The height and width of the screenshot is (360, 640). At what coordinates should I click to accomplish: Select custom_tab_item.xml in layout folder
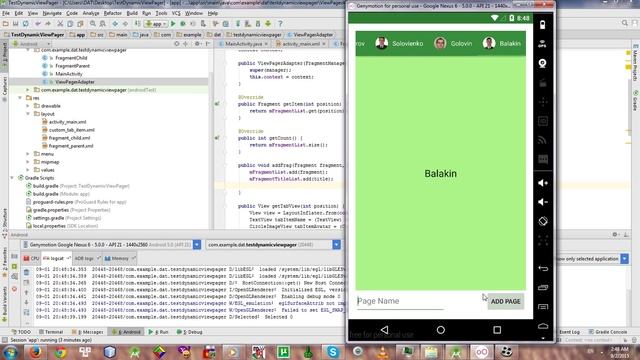click(71, 130)
